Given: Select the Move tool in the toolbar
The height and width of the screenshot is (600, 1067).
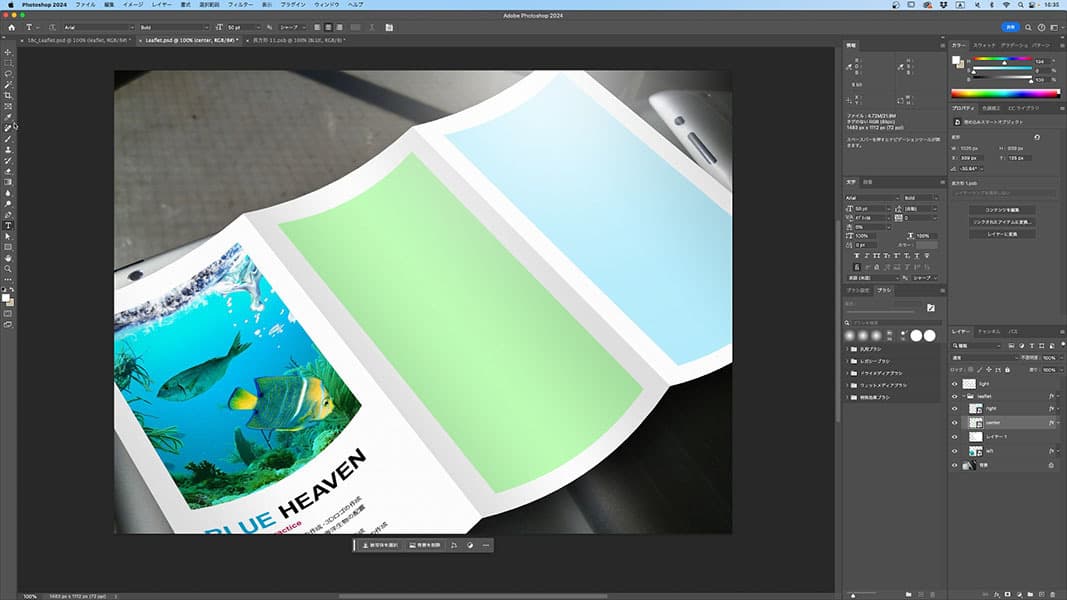Looking at the screenshot, I should coord(8,52).
